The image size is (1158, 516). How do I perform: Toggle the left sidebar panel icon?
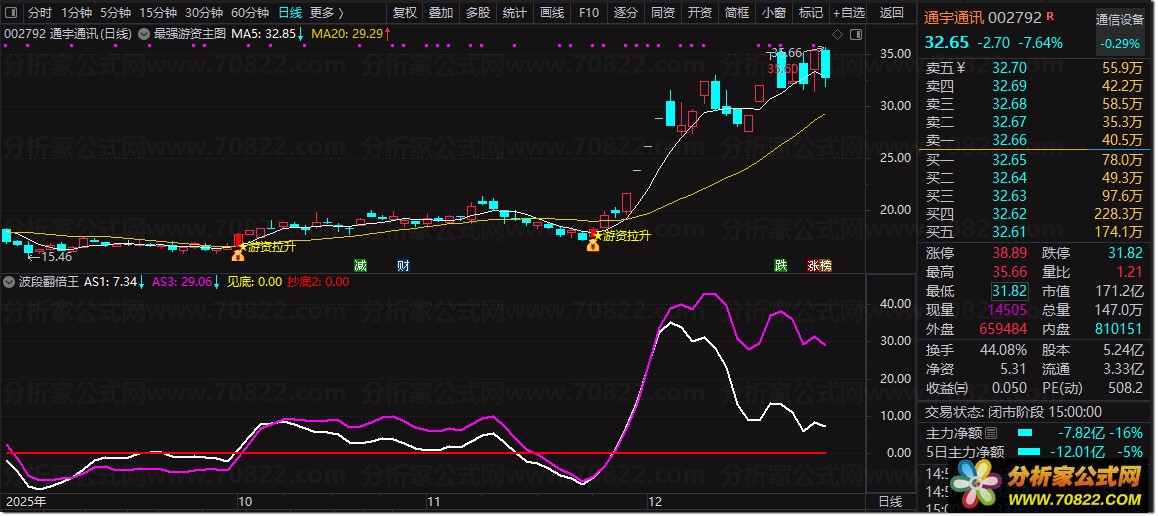[x=13, y=13]
